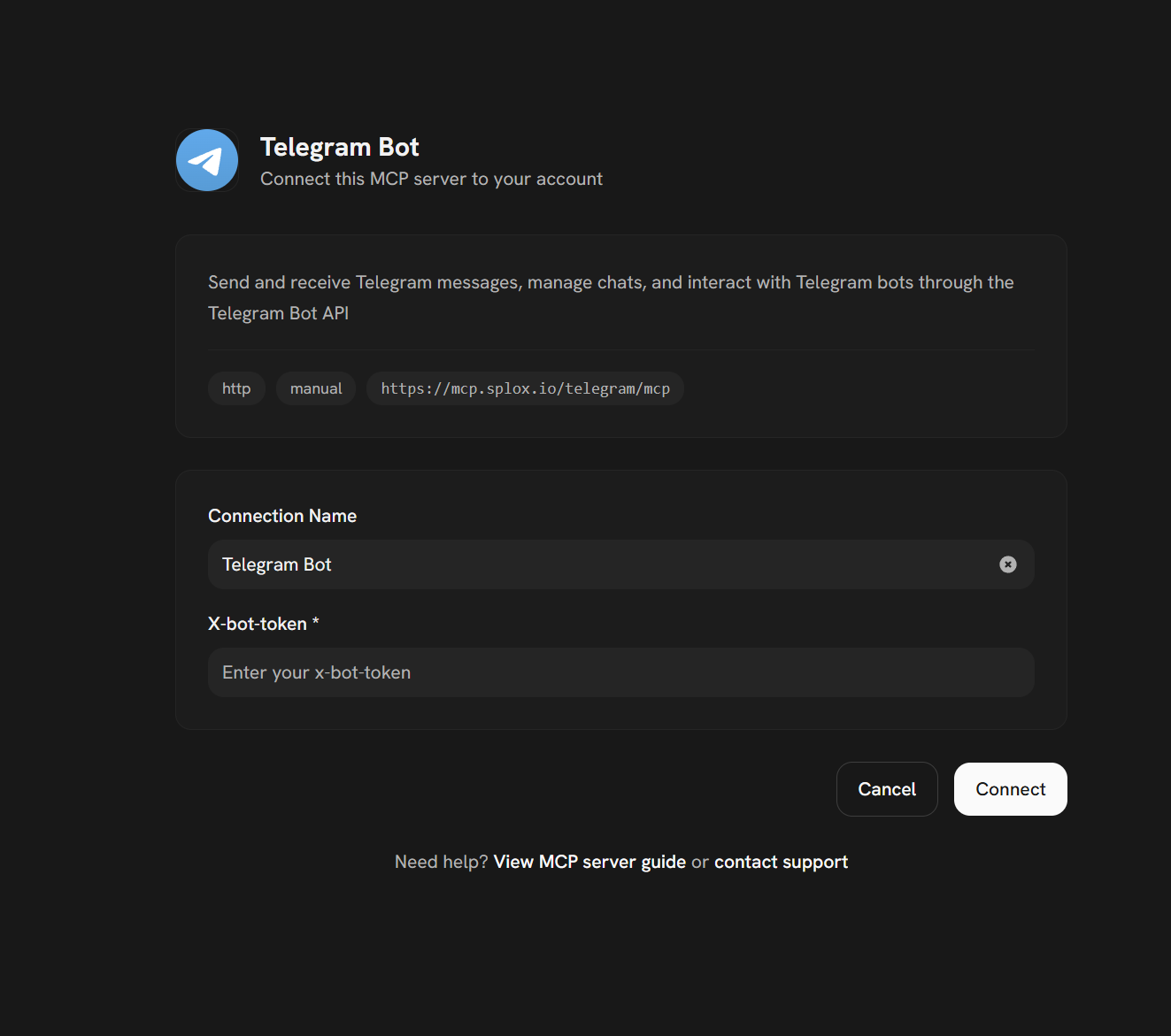Open the View MCP server guide link
The height and width of the screenshot is (1036, 1171).
pyautogui.click(x=589, y=862)
